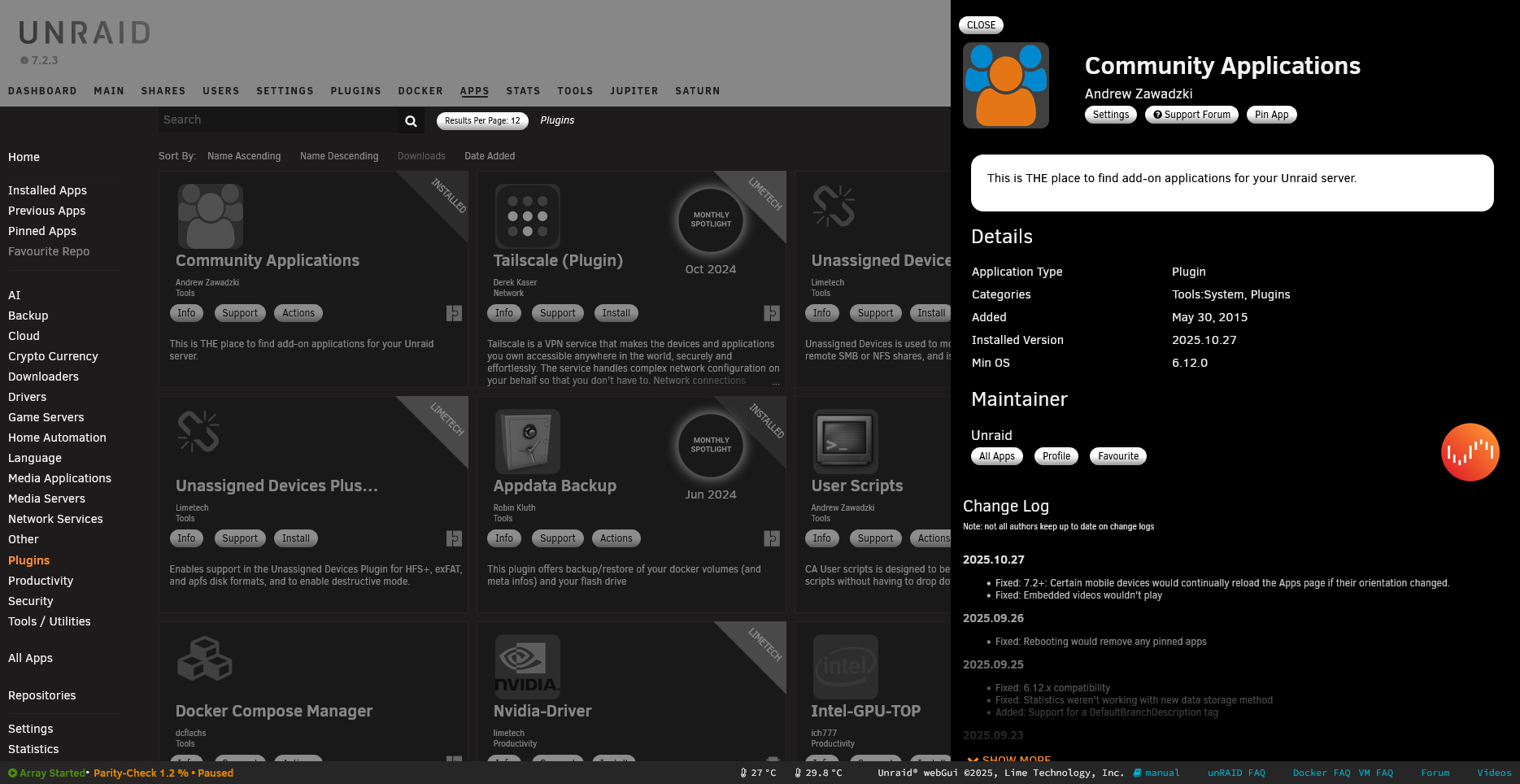Click the Intel-GPU-TOP app icon

click(844, 667)
